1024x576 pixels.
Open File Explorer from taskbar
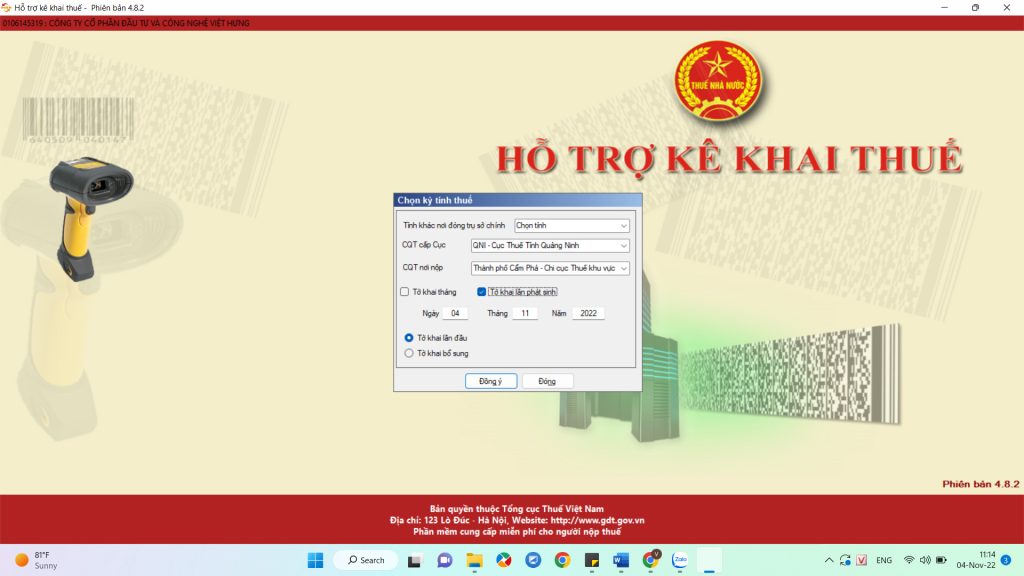pos(474,560)
